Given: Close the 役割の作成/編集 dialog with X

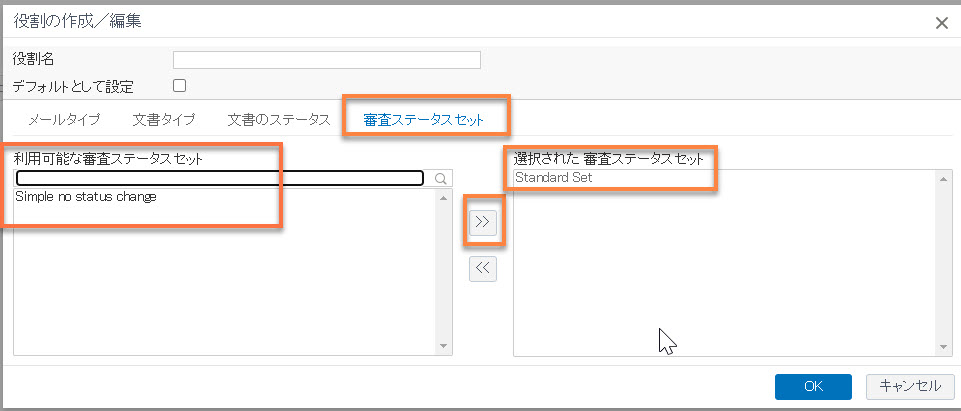Looking at the screenshot, I should (x=942, y=23).
